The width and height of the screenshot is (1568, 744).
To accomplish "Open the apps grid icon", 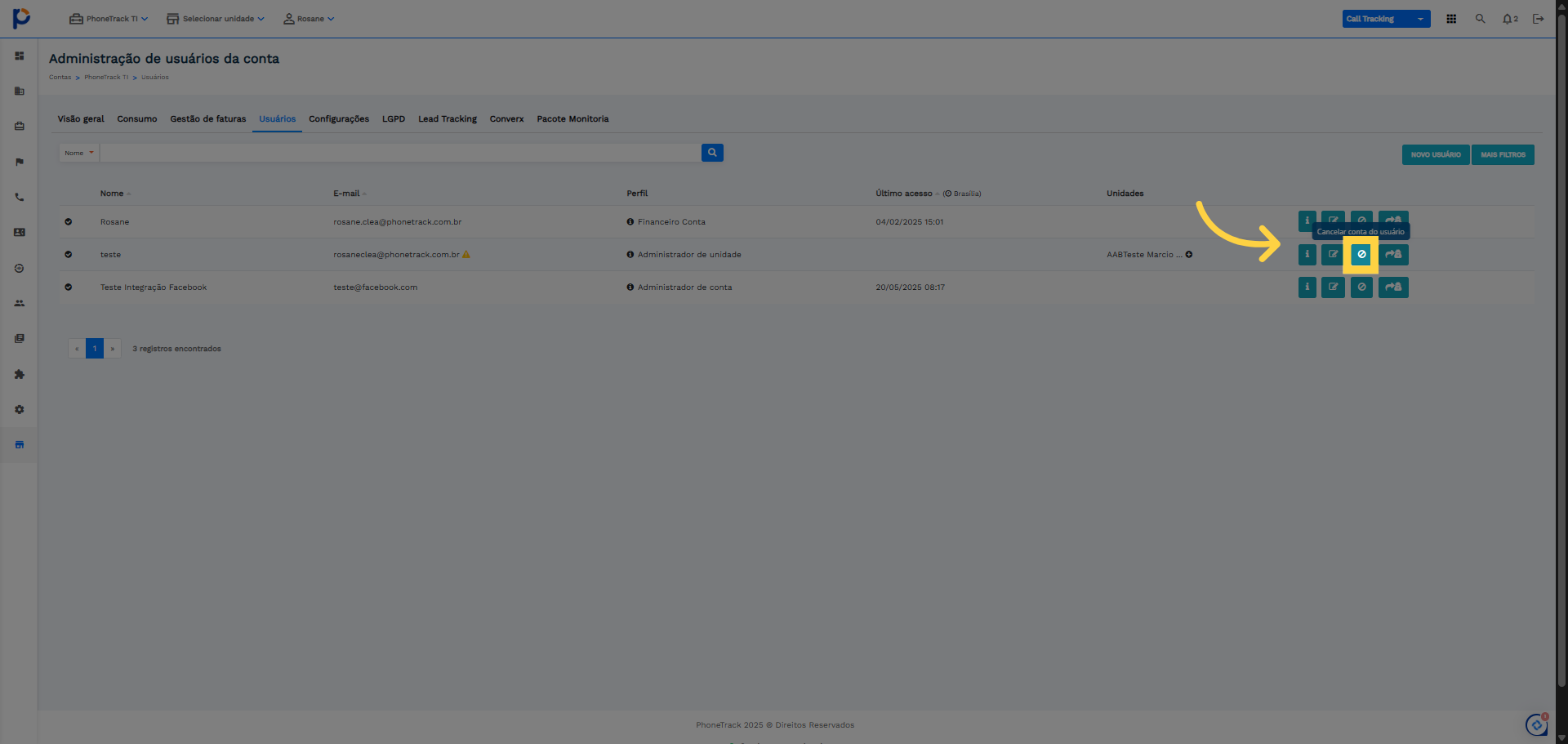I will pos(1451,19).
